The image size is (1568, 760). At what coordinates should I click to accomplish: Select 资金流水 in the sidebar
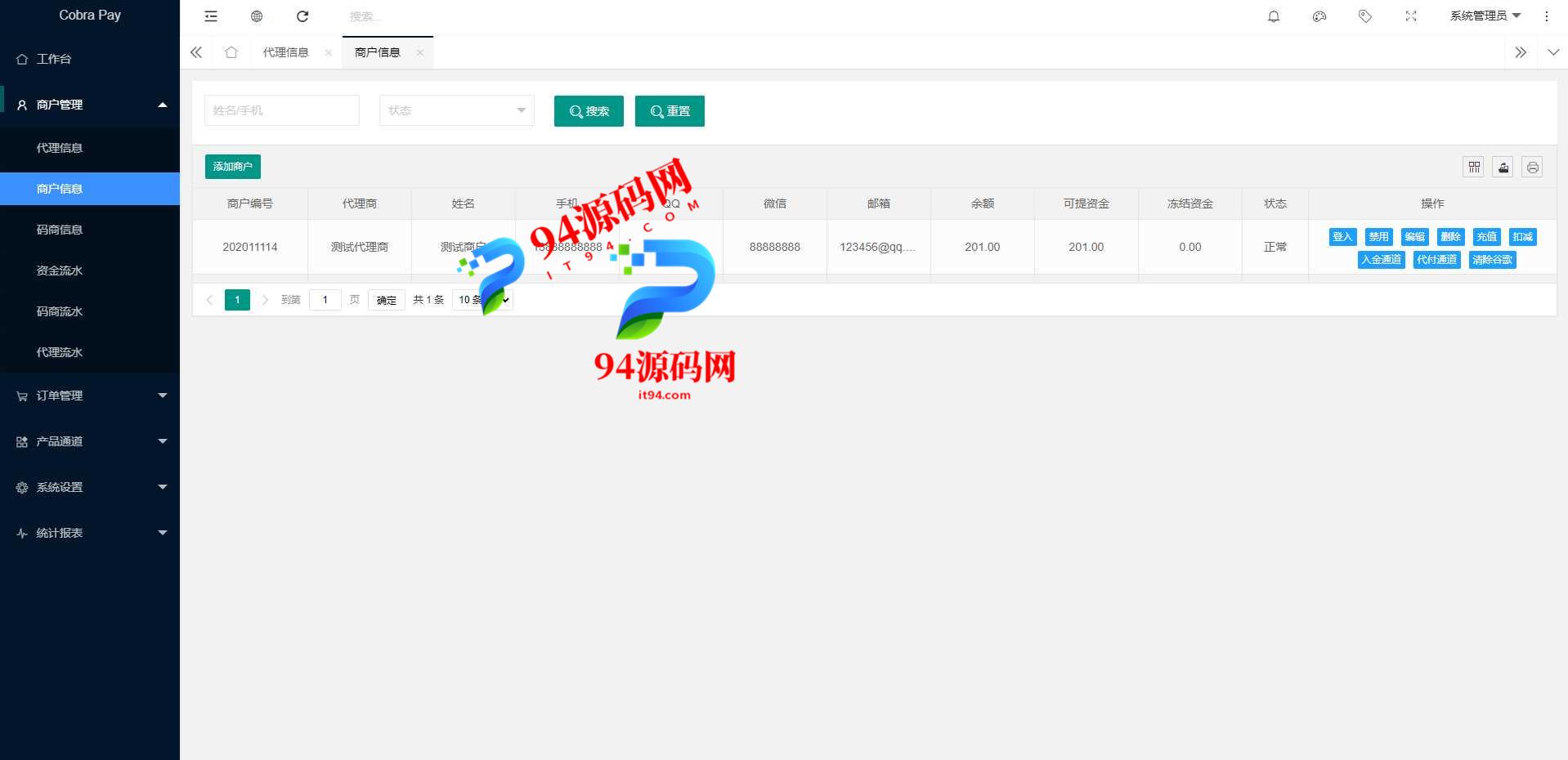coord(90,270)
